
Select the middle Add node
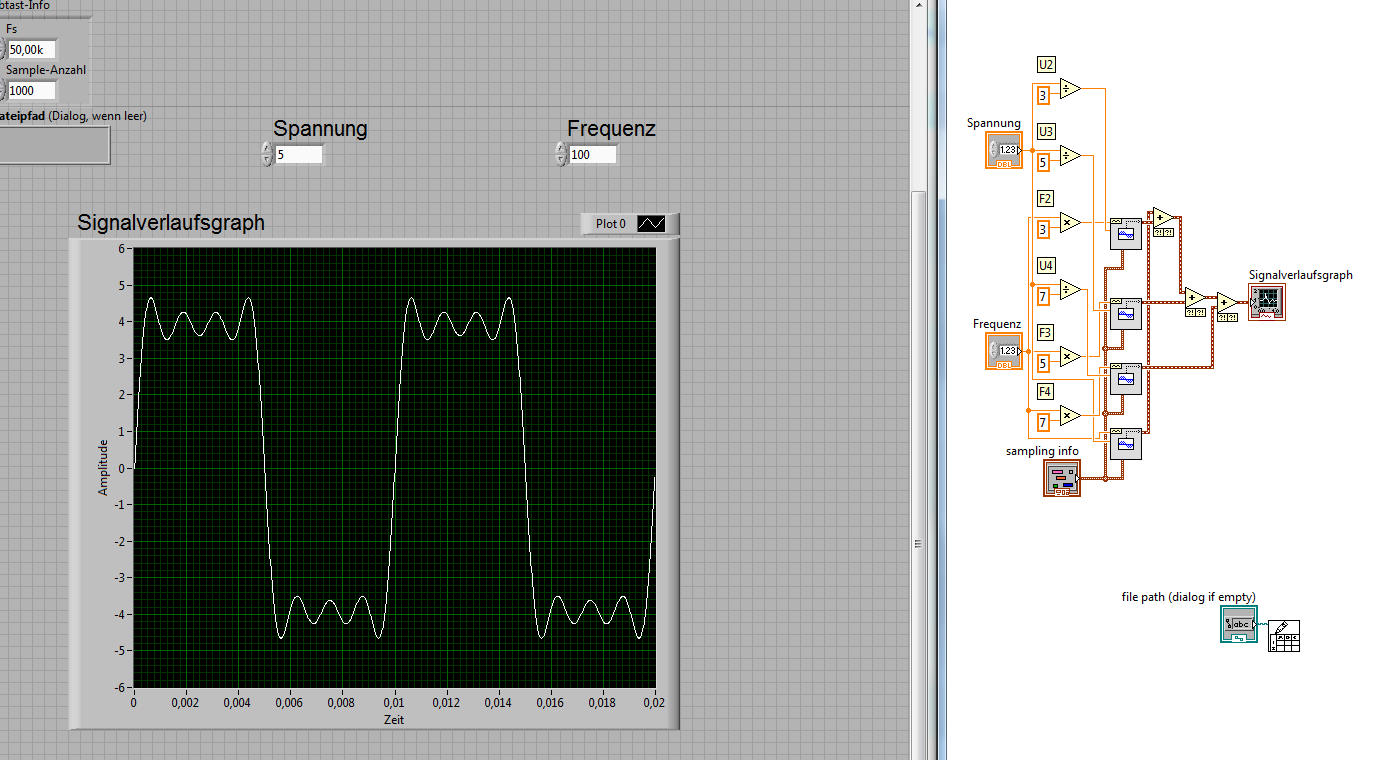(x=1195, y=297)
